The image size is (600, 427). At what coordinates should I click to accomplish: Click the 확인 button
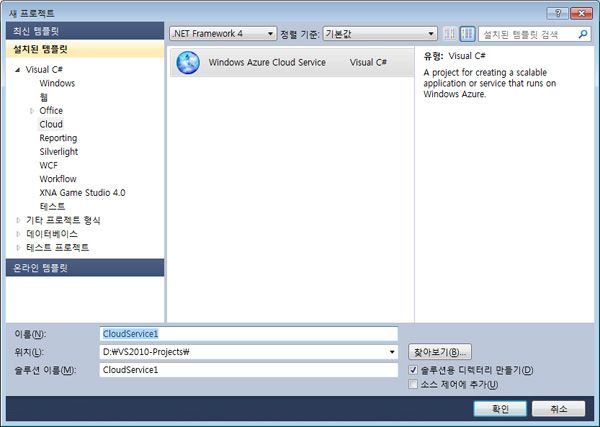pos(500,409)
